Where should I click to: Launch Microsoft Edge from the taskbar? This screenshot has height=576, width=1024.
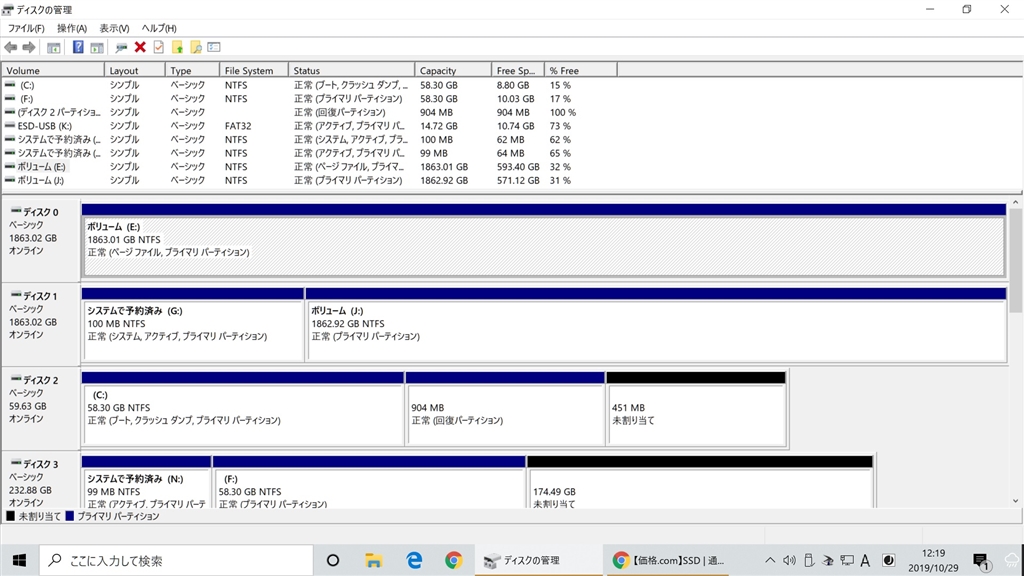414,560
